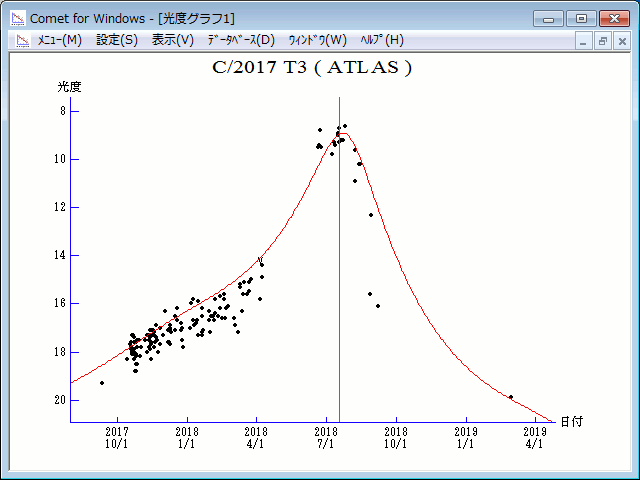Click the 光度 magnitude axis label
Viewport: 640px width, 480px height.
(x=69, y=87)
